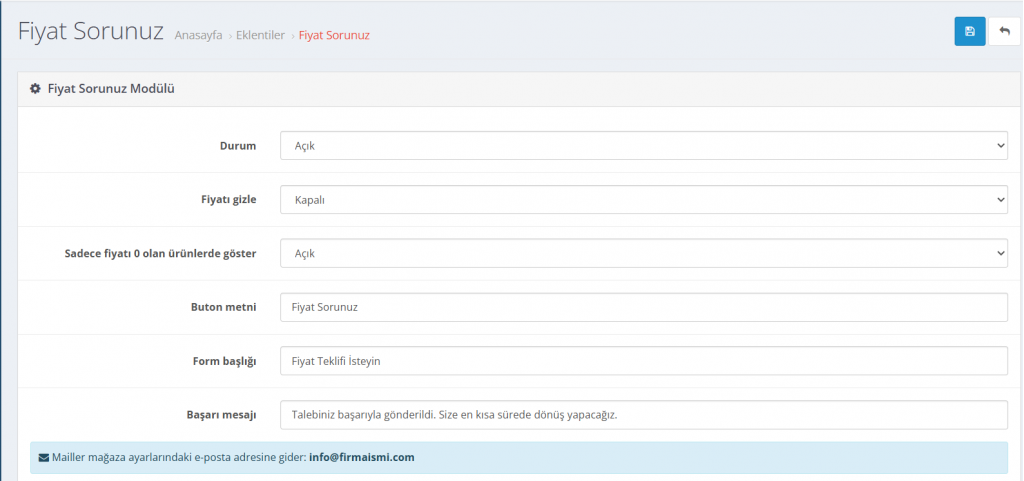1024x481 pixels.
Task: Click the Buton metni label
Action: tap(223, 307)
